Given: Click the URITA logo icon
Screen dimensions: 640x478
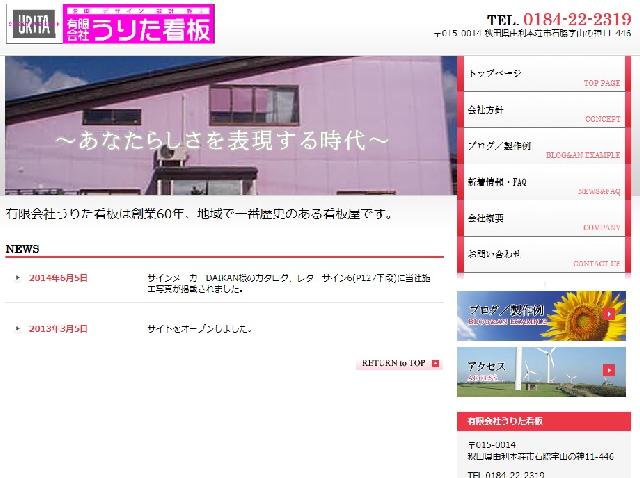Looking at the screenshot, I should coord(34,24).
